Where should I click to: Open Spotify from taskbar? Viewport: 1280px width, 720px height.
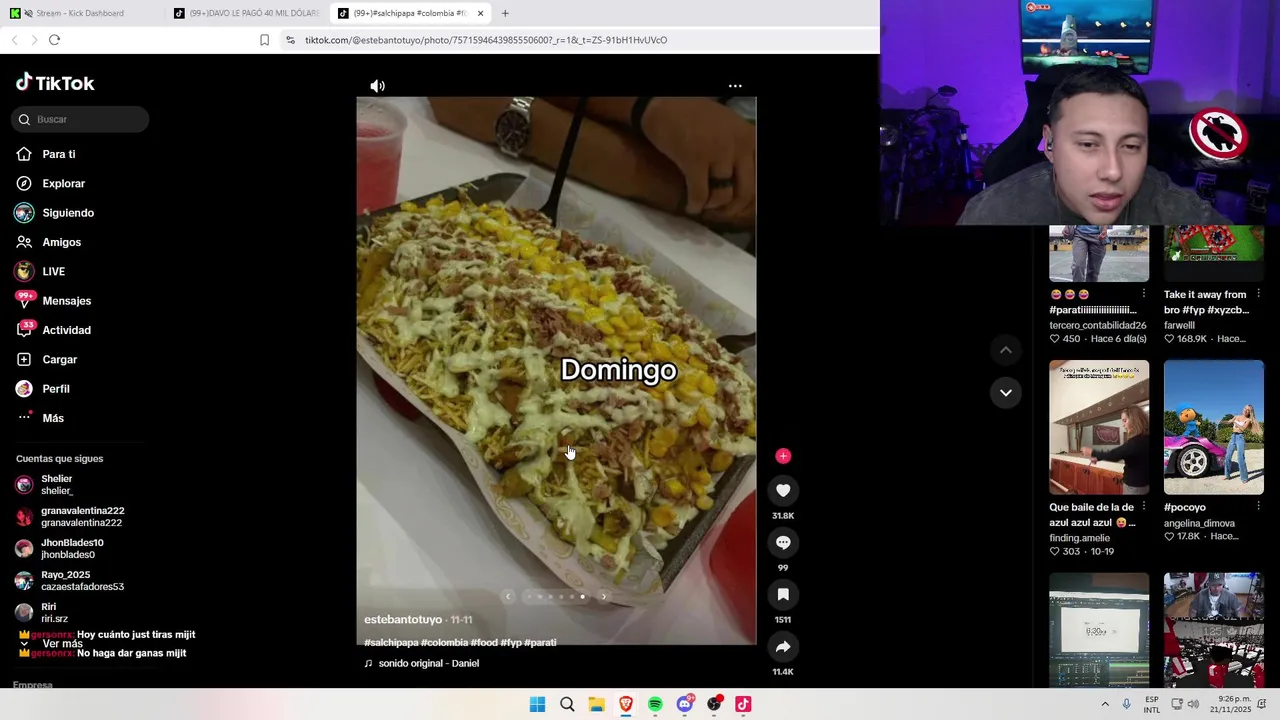tap(655, 705)
